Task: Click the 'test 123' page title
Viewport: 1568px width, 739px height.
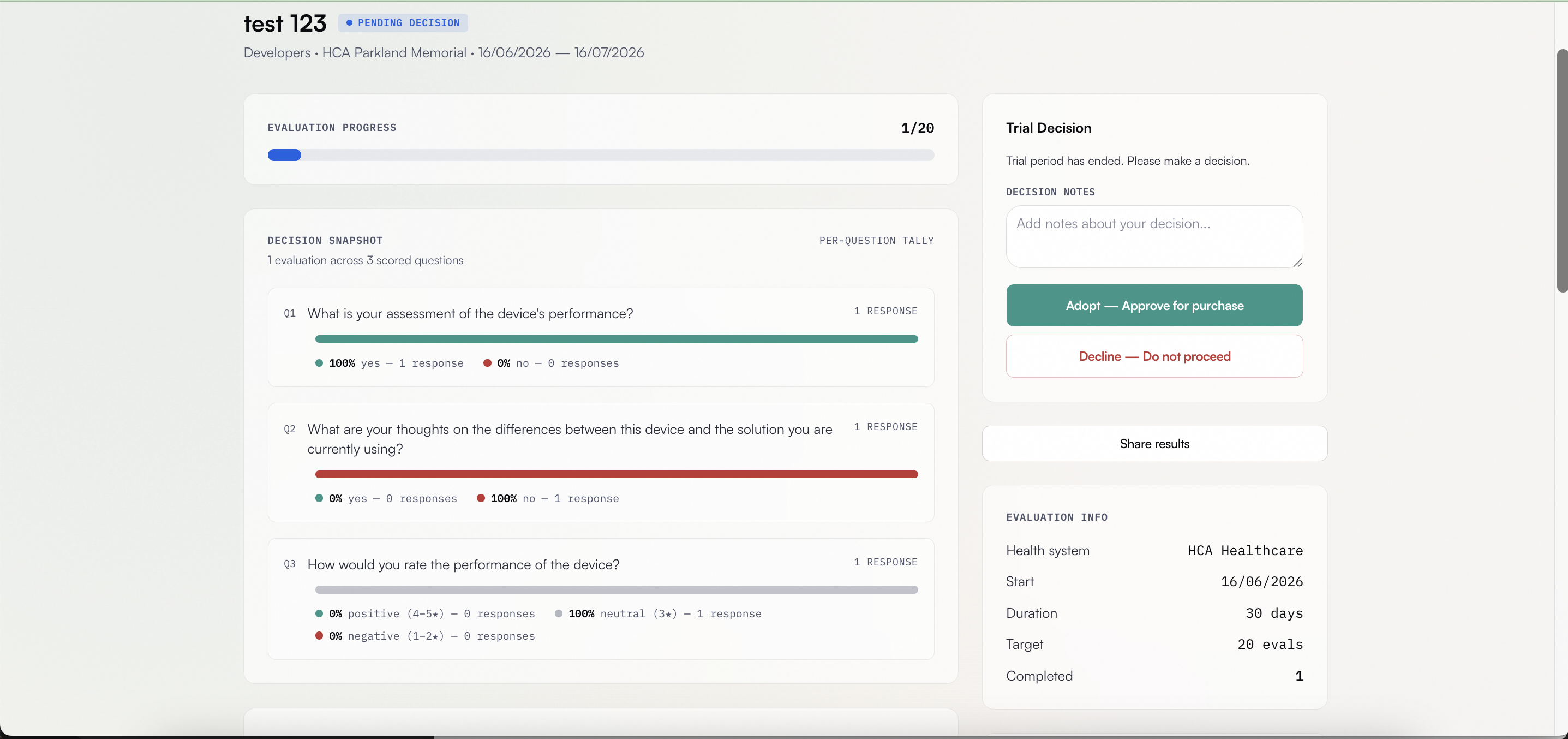Action: tap(285, 23)
